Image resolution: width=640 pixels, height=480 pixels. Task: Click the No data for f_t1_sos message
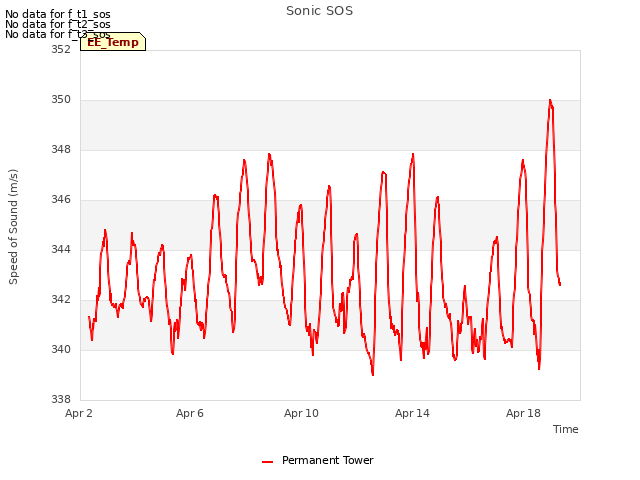click(58, 14)
